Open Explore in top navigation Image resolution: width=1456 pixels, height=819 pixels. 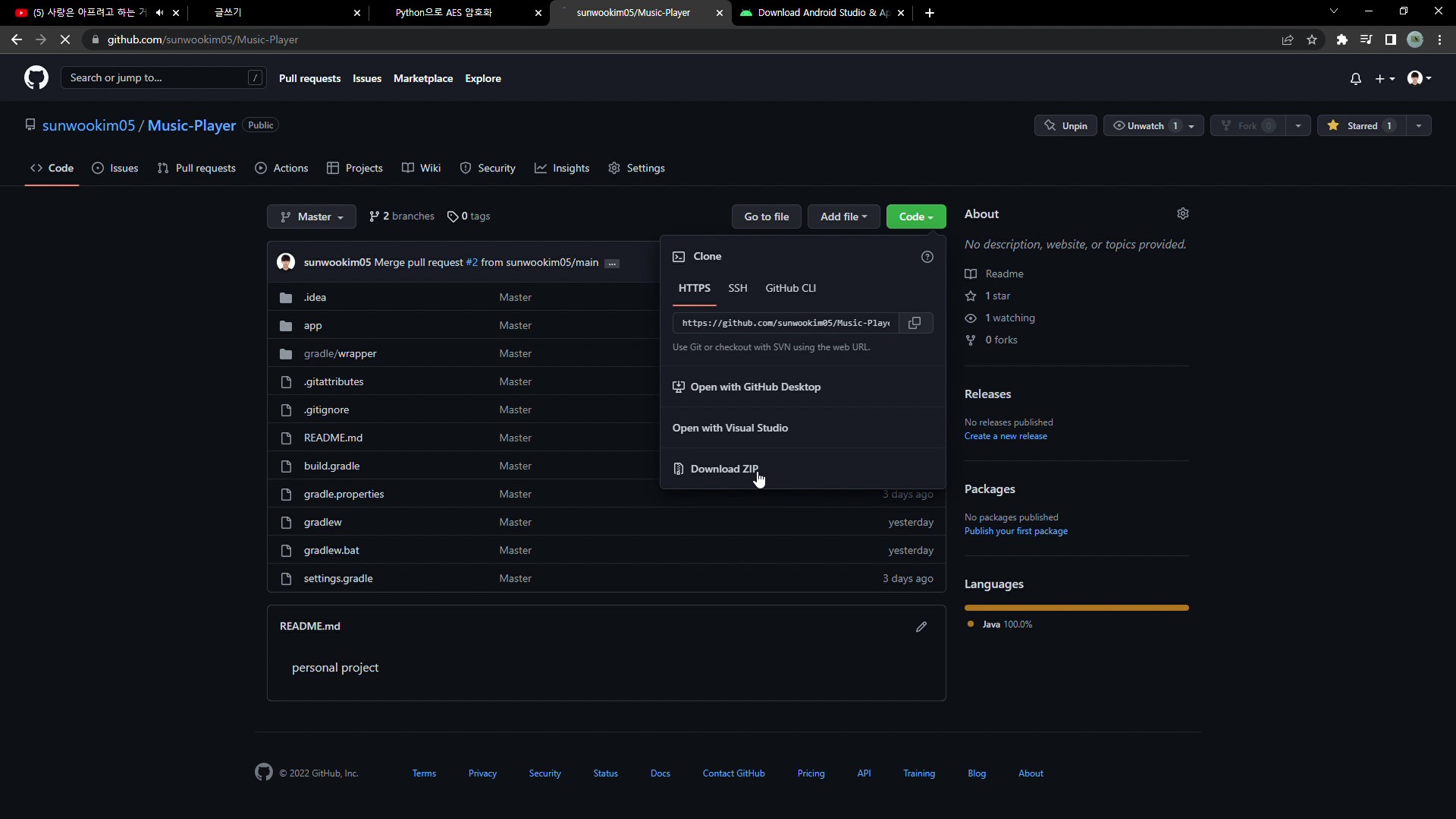(483, 79)
